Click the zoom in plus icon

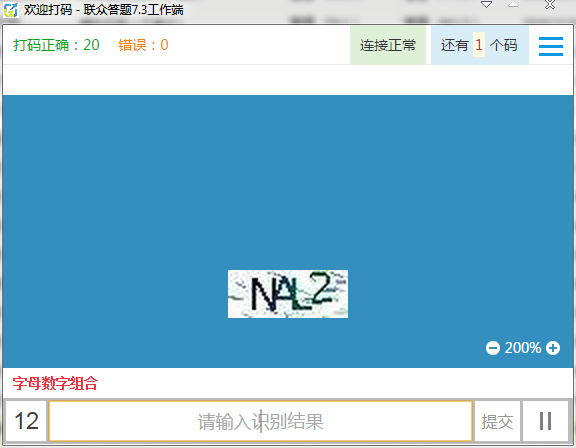tap(552, 348)
